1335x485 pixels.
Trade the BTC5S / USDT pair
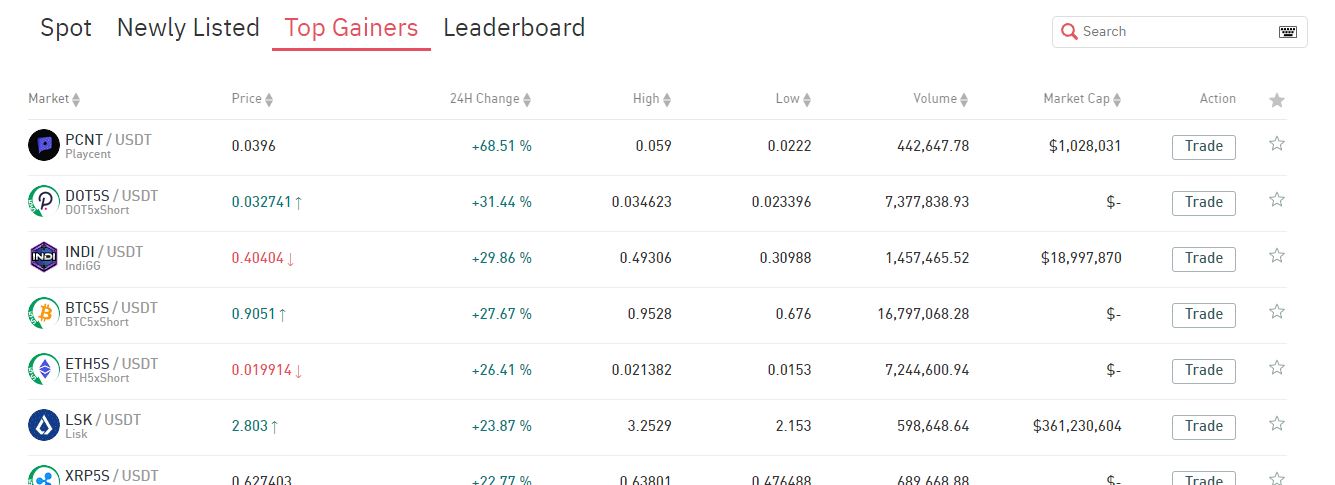click(1204, 315)
